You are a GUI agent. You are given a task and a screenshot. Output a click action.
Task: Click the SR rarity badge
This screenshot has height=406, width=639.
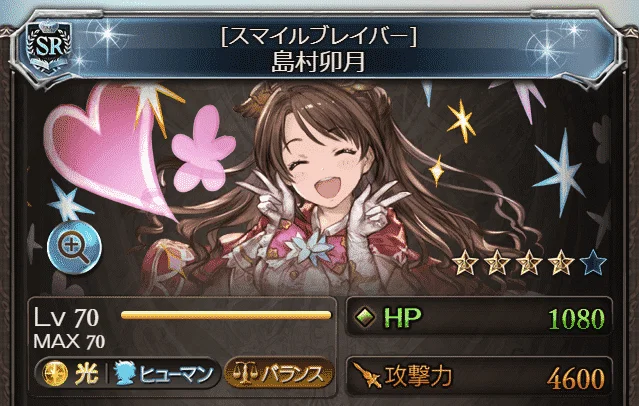pos(49,47)
